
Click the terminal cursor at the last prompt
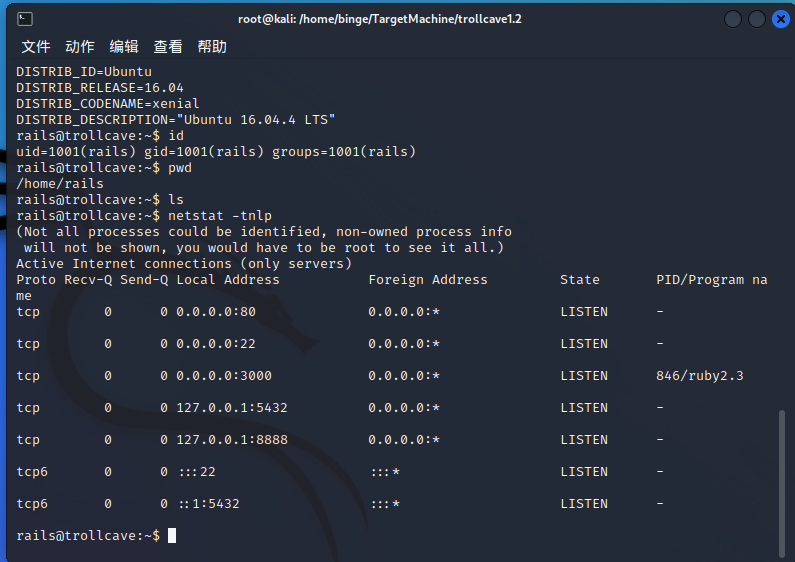172,536
